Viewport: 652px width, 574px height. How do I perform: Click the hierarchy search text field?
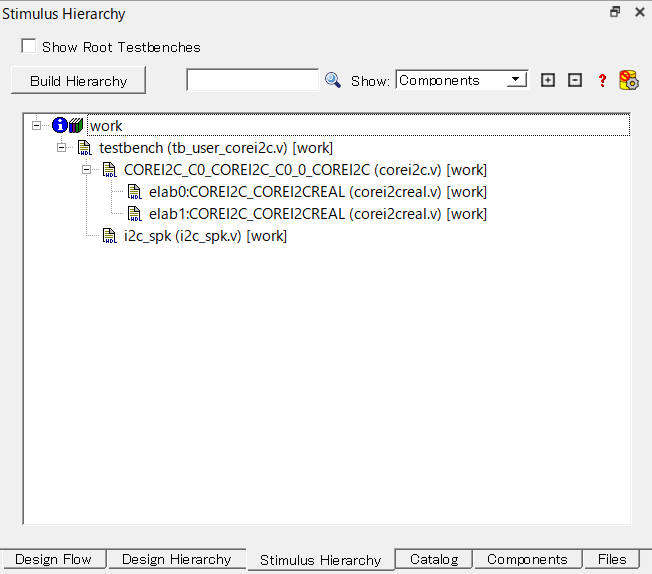(x=252, y=80)
